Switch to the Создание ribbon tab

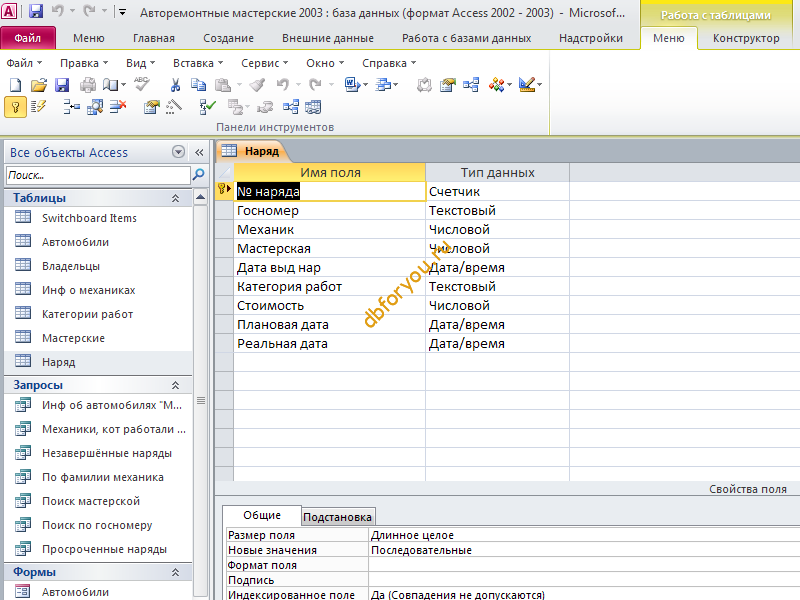[228, 38]
